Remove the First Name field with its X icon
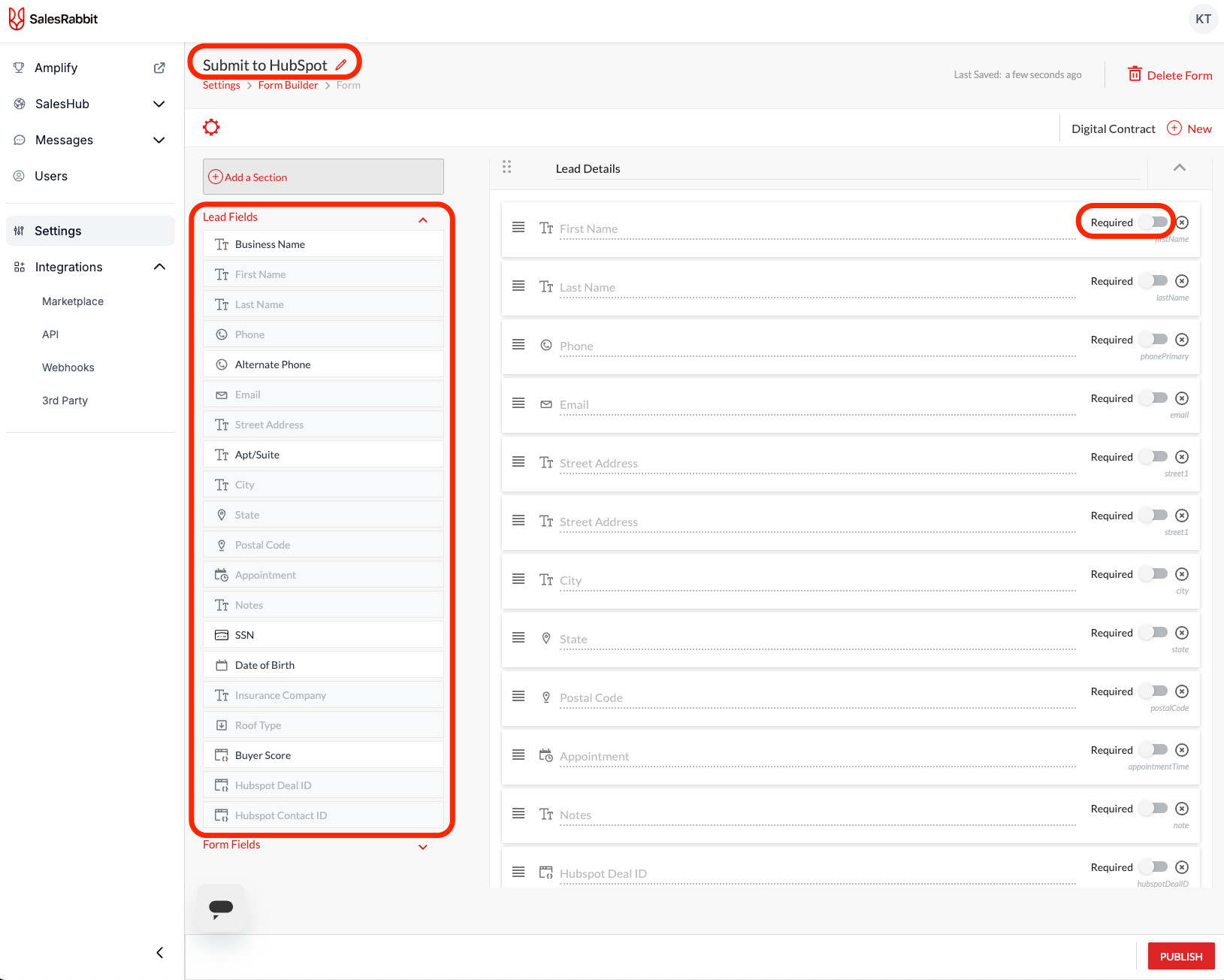Viewport: 1224px width, 980px height. (x=1182, y=222)
